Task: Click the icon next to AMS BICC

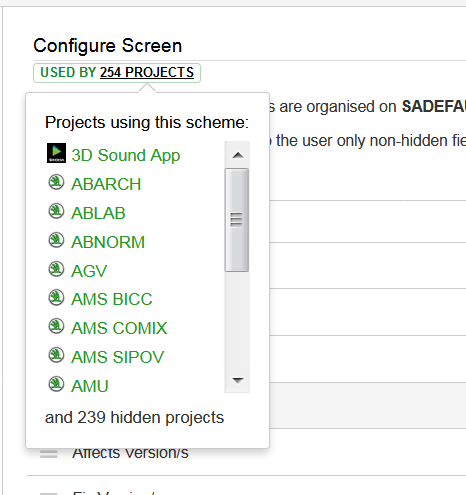Action: coord(56,297)
